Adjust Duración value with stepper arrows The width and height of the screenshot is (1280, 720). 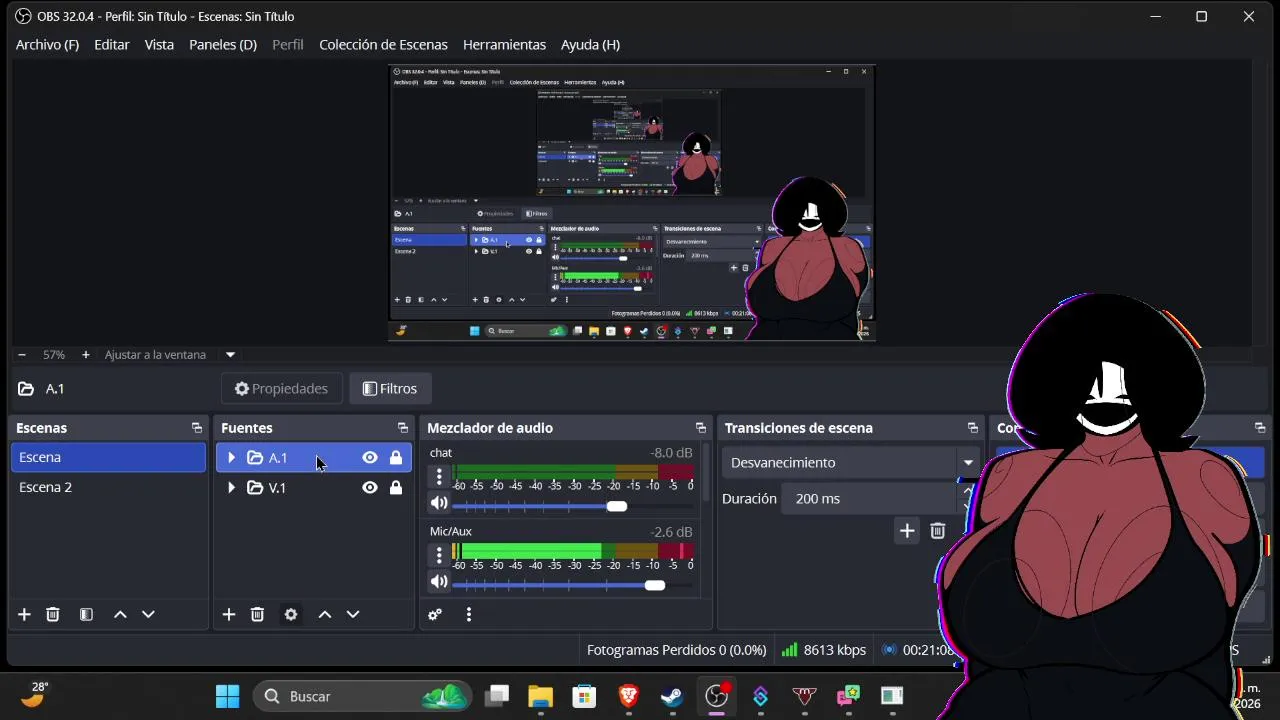click(967, 498)
